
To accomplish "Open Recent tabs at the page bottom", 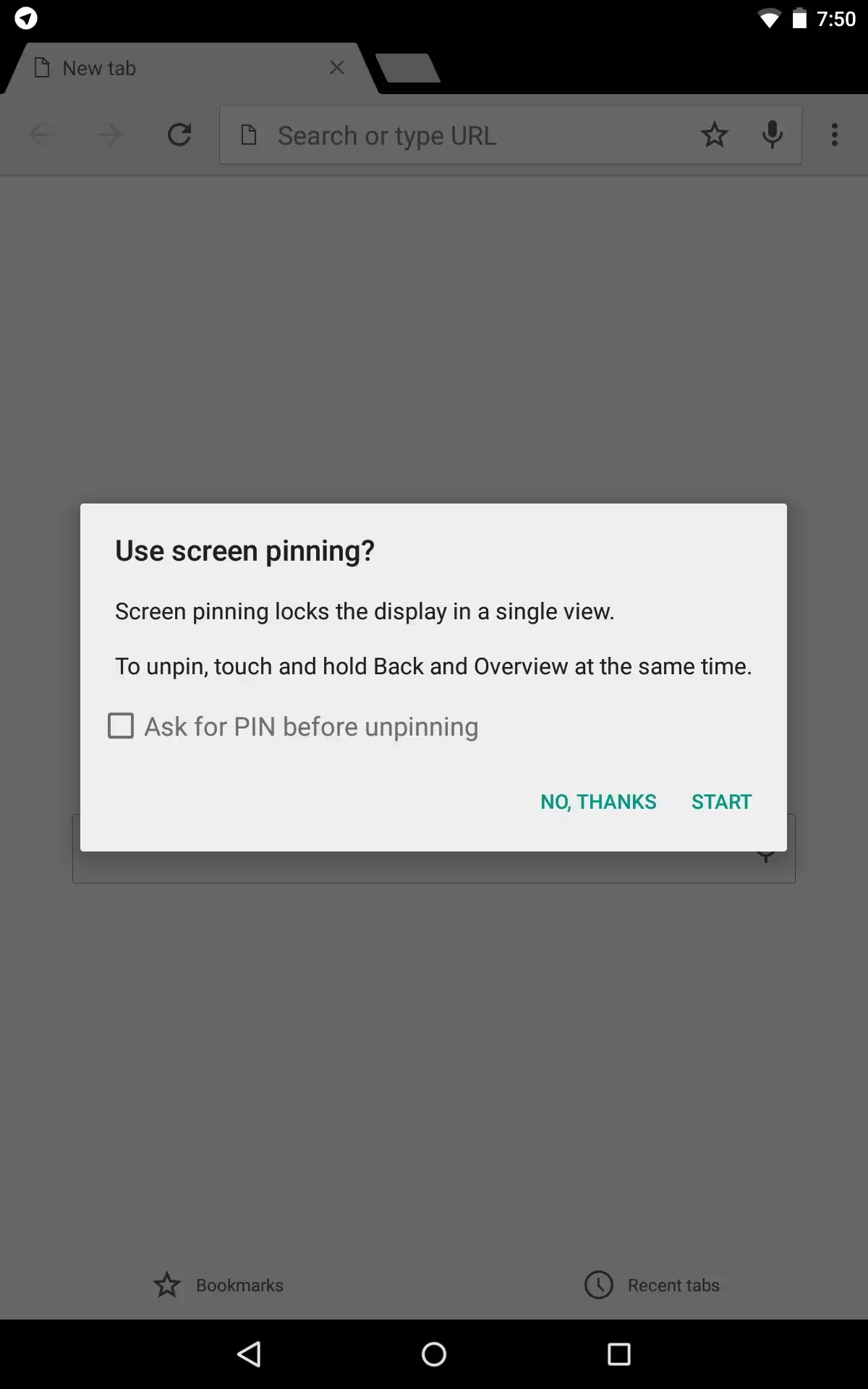I will (x=652, y=1285).
